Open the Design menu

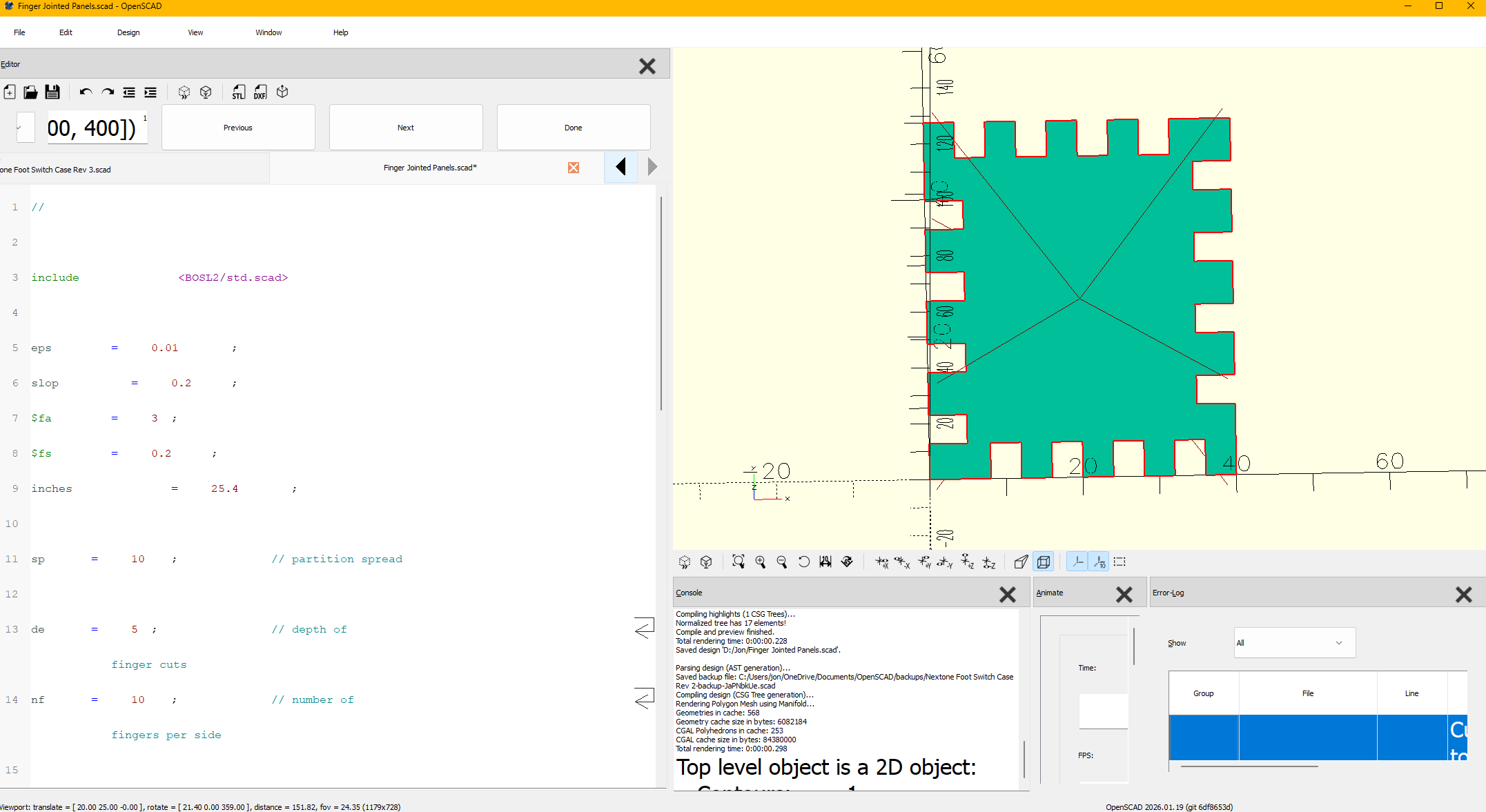(x=128, y=32)
